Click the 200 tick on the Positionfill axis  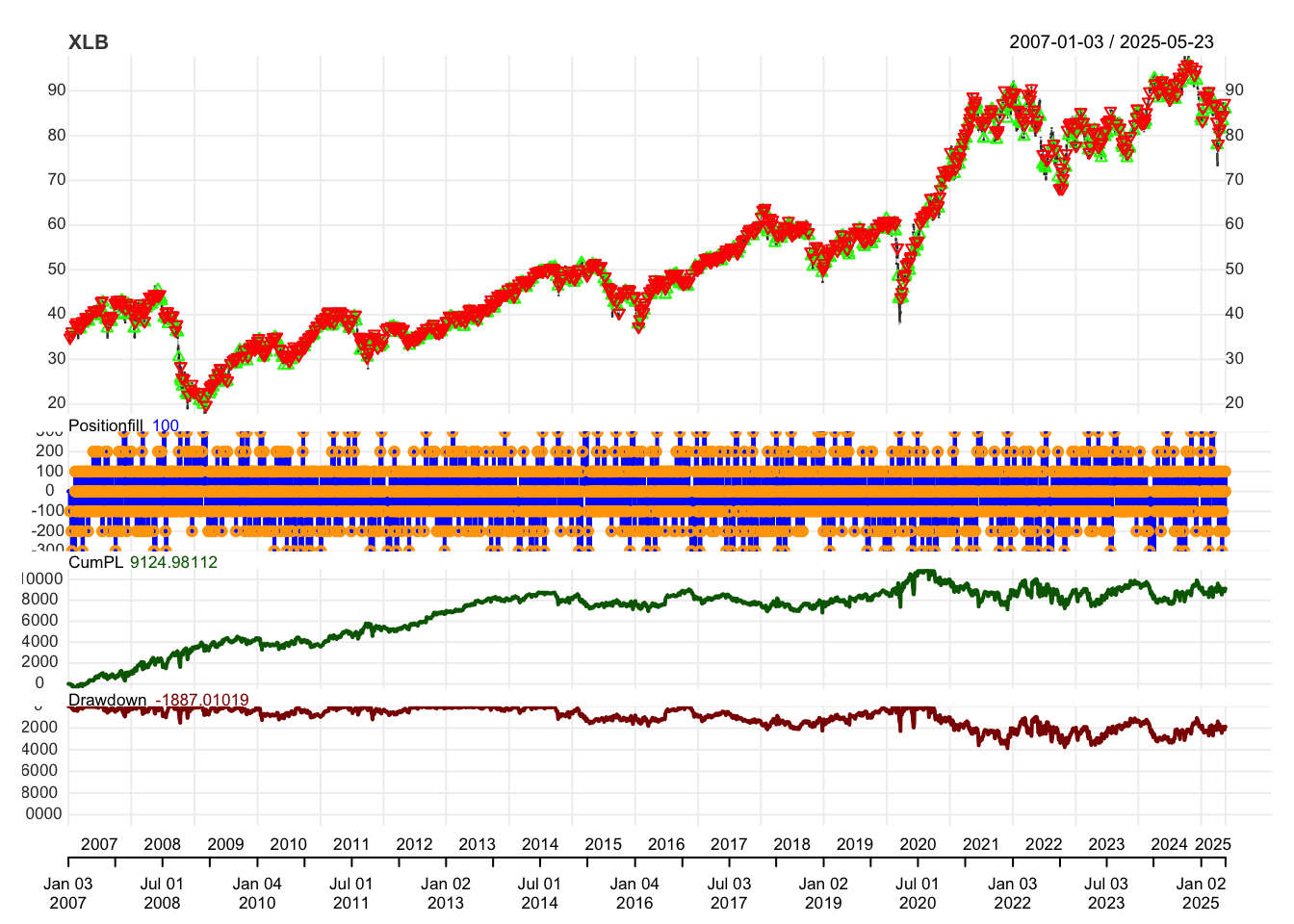[52, 451]
